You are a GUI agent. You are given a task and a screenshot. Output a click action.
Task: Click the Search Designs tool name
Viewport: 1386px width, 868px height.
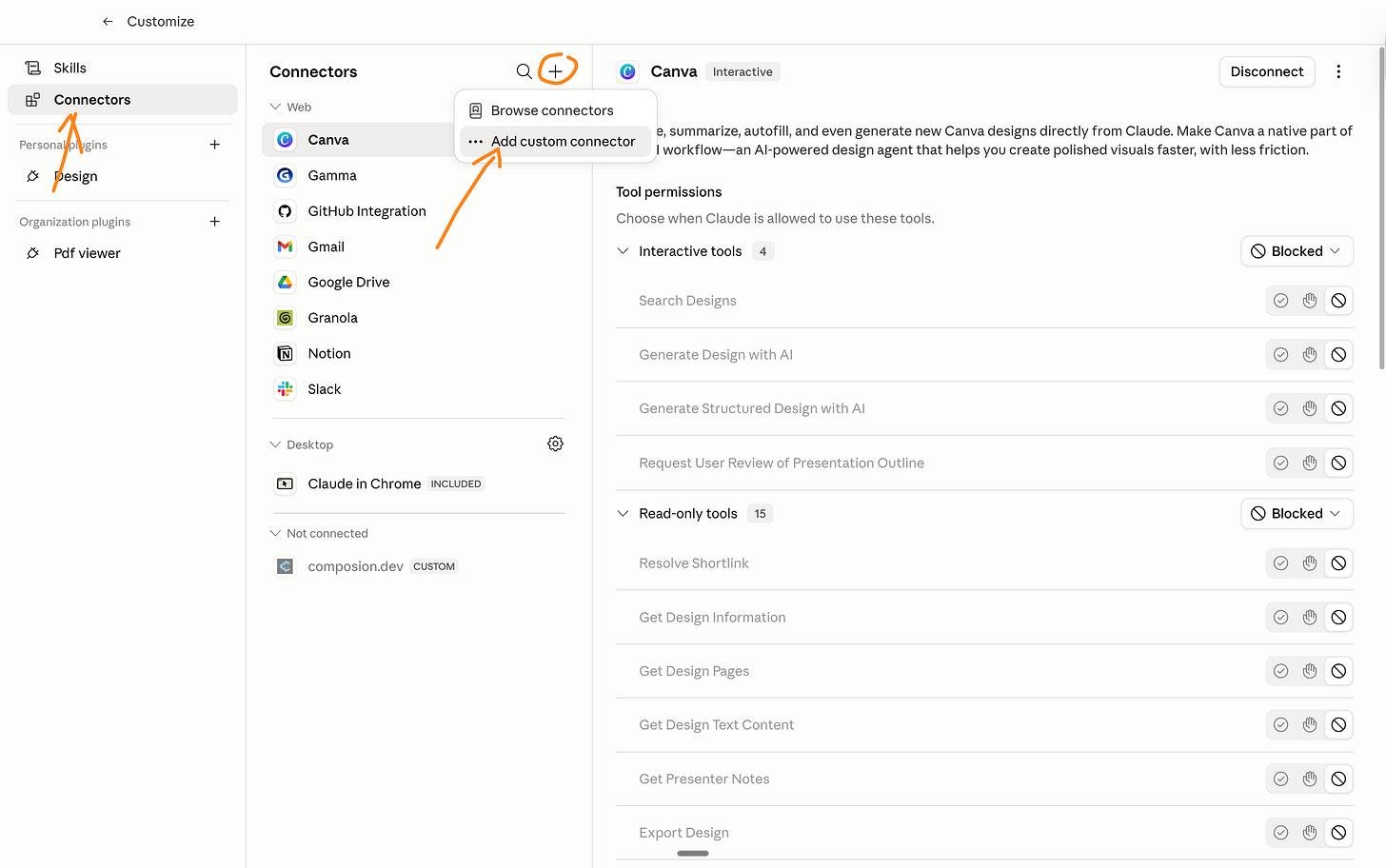coord(687,301)
